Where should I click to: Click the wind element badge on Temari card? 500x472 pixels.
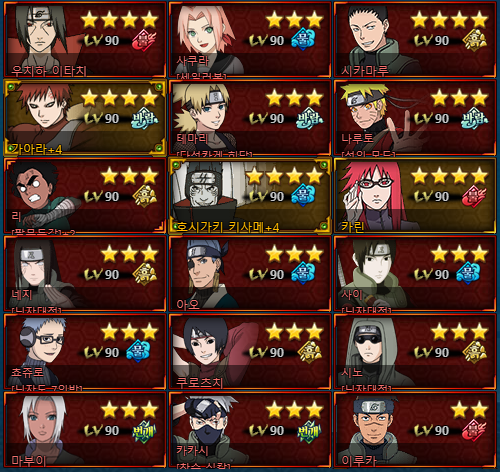tap(310, 118)
